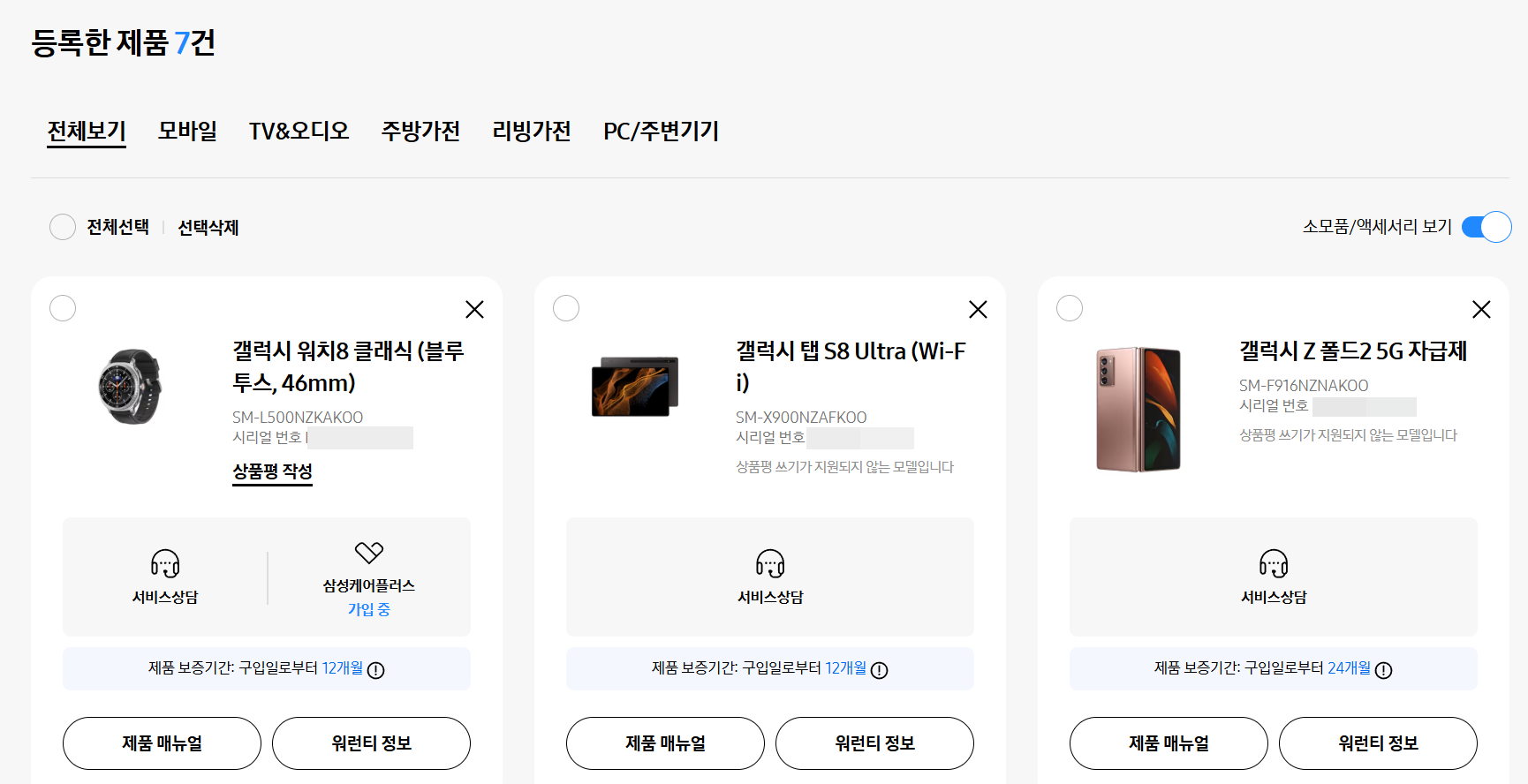
Task: Show warranty info icon on Watch8 card
Action: coord(375,670)
